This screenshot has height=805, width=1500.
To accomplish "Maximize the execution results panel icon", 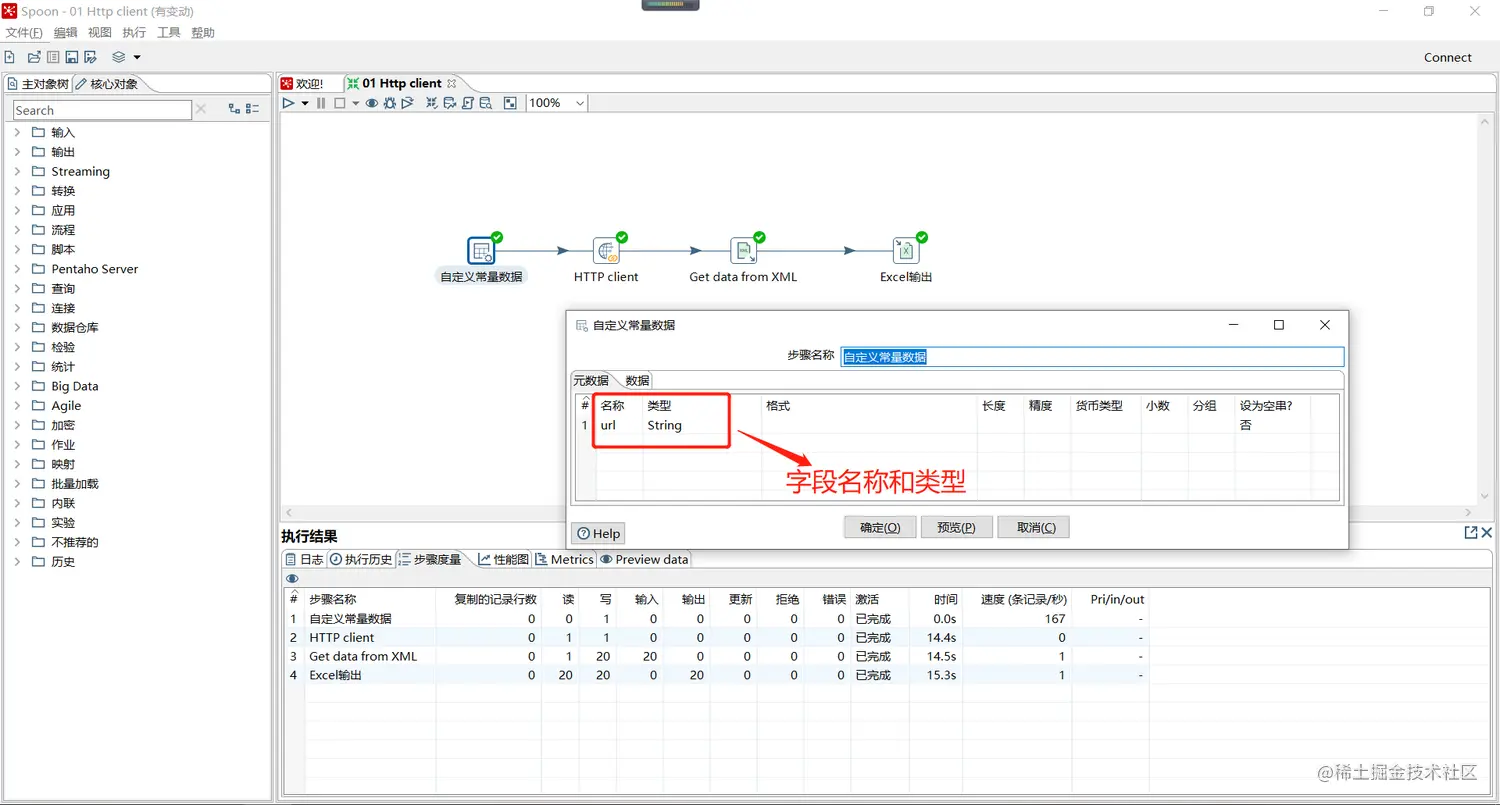I will point(1471,533).
